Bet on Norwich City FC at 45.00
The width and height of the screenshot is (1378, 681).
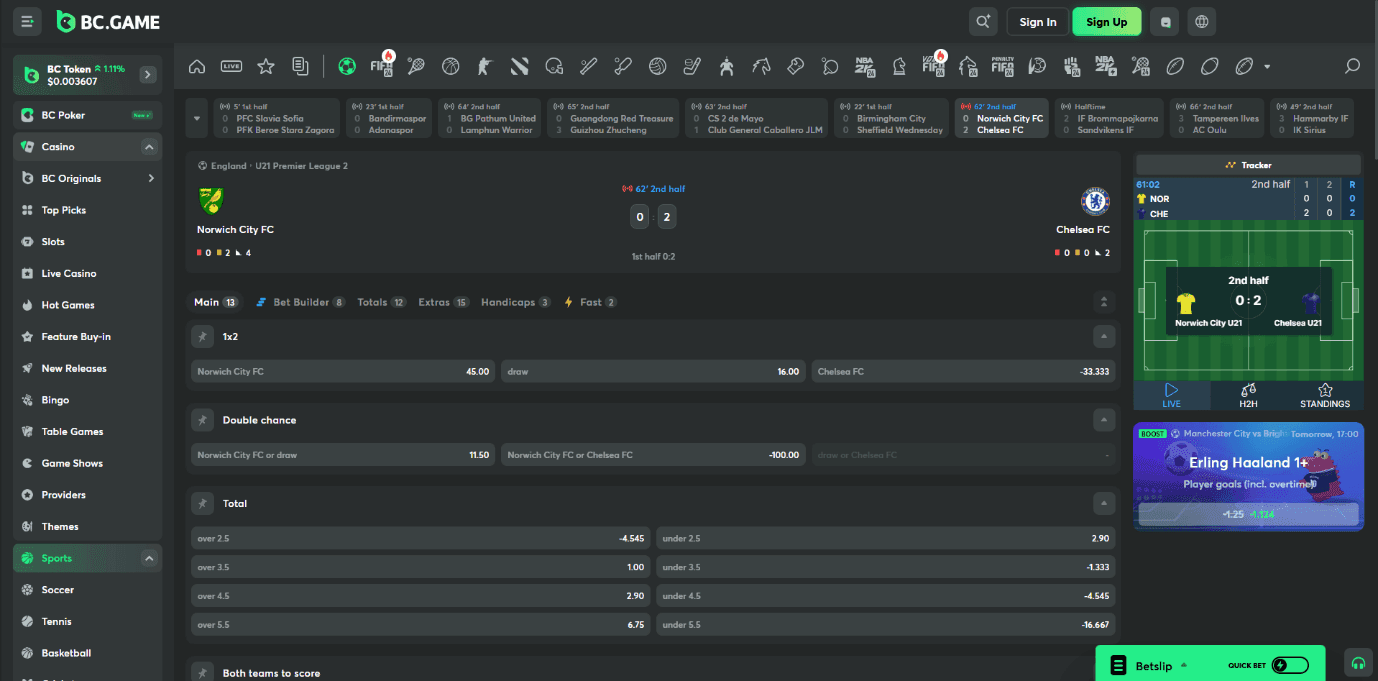[343, 372]
